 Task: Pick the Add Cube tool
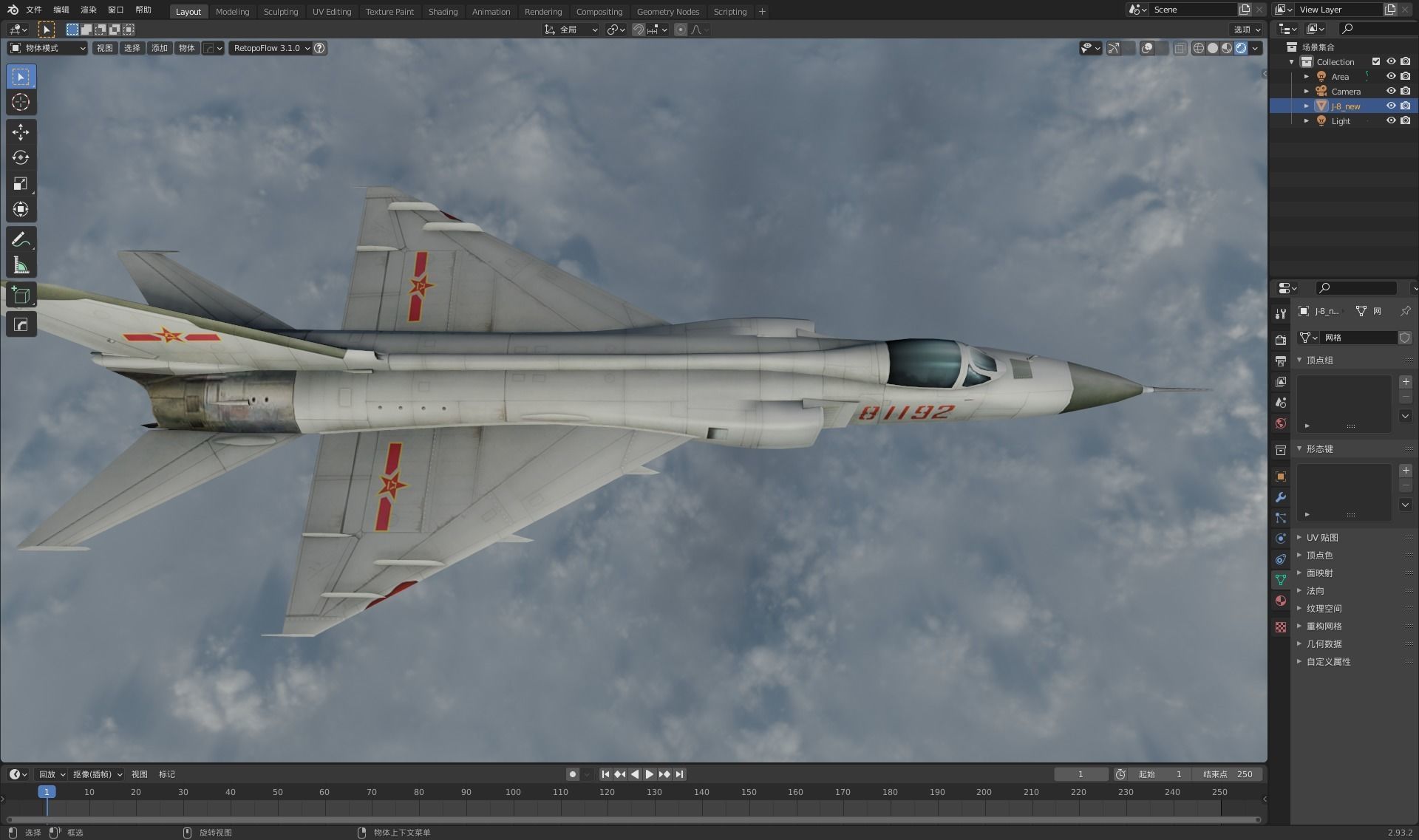tap(21, 295)
